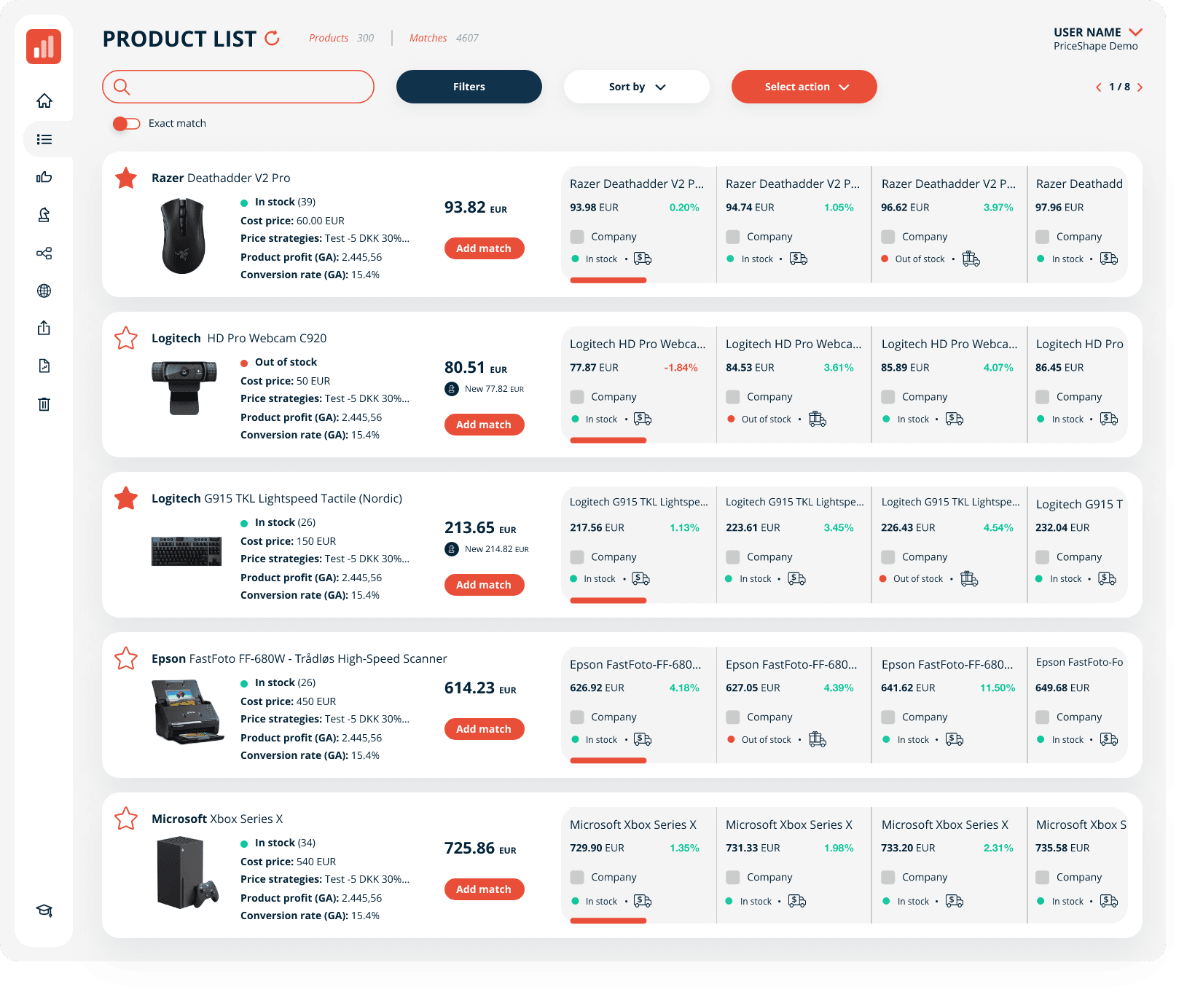1195x1008 pixels.
Task: Check Company box on Xbox 731.33 EUR match
Action: [733, 878]
